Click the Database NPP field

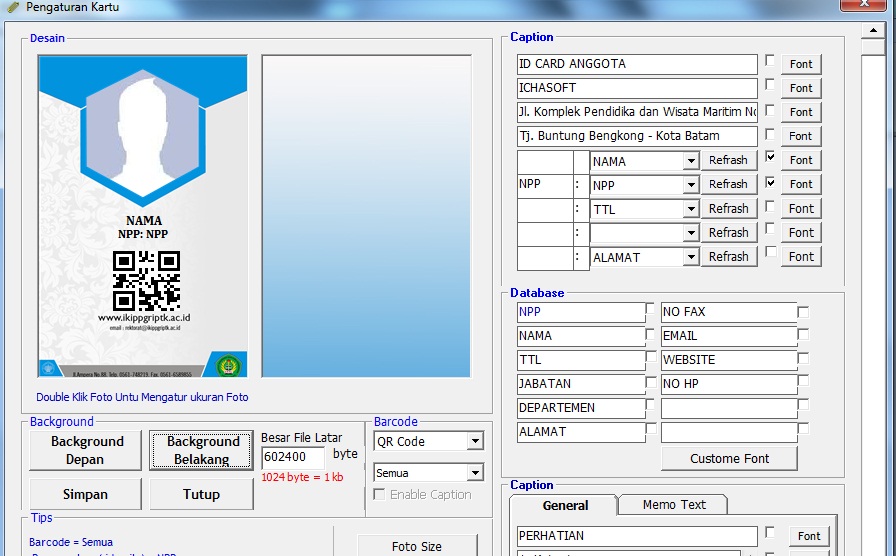point(581,312)
